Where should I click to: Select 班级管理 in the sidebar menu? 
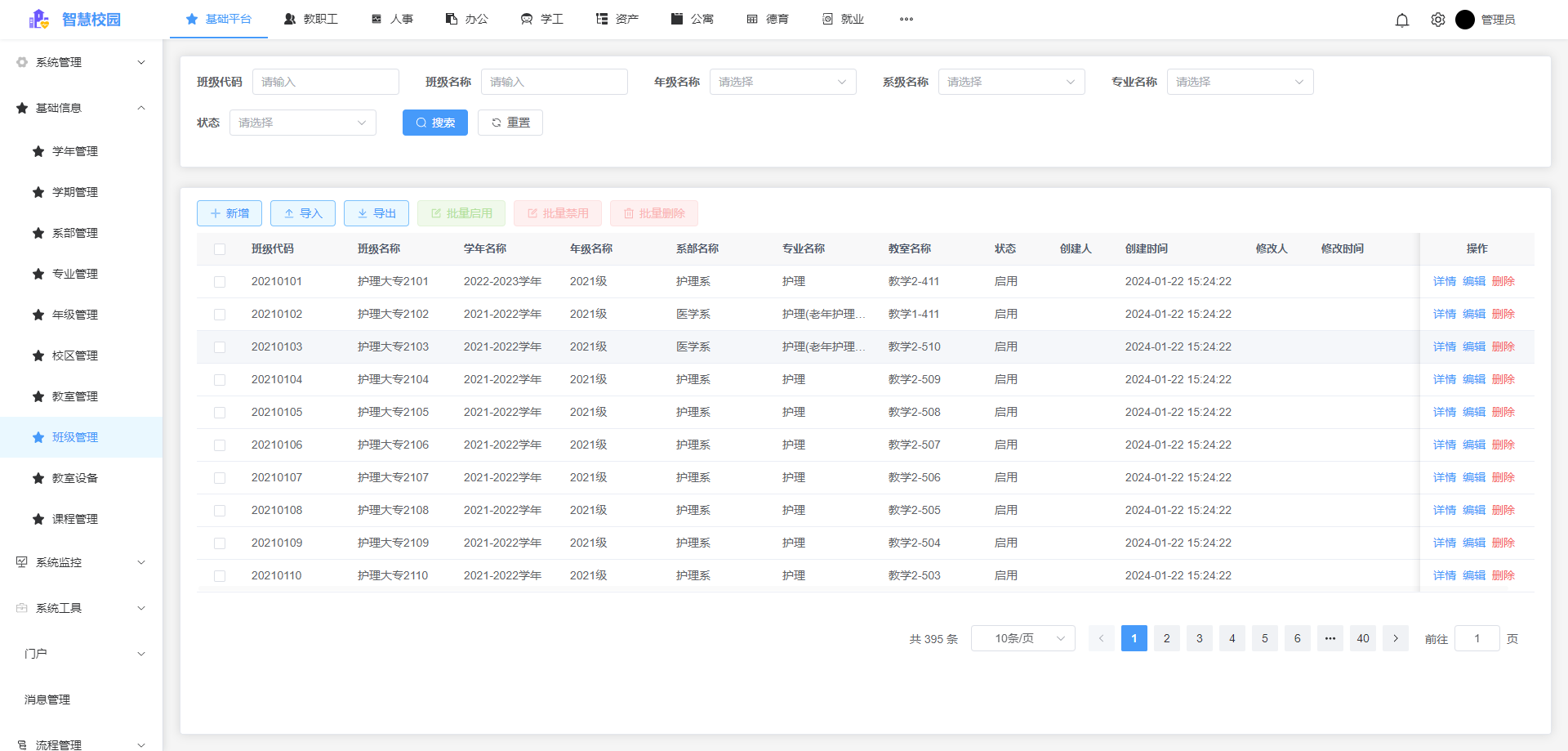(x=74, y=437)
